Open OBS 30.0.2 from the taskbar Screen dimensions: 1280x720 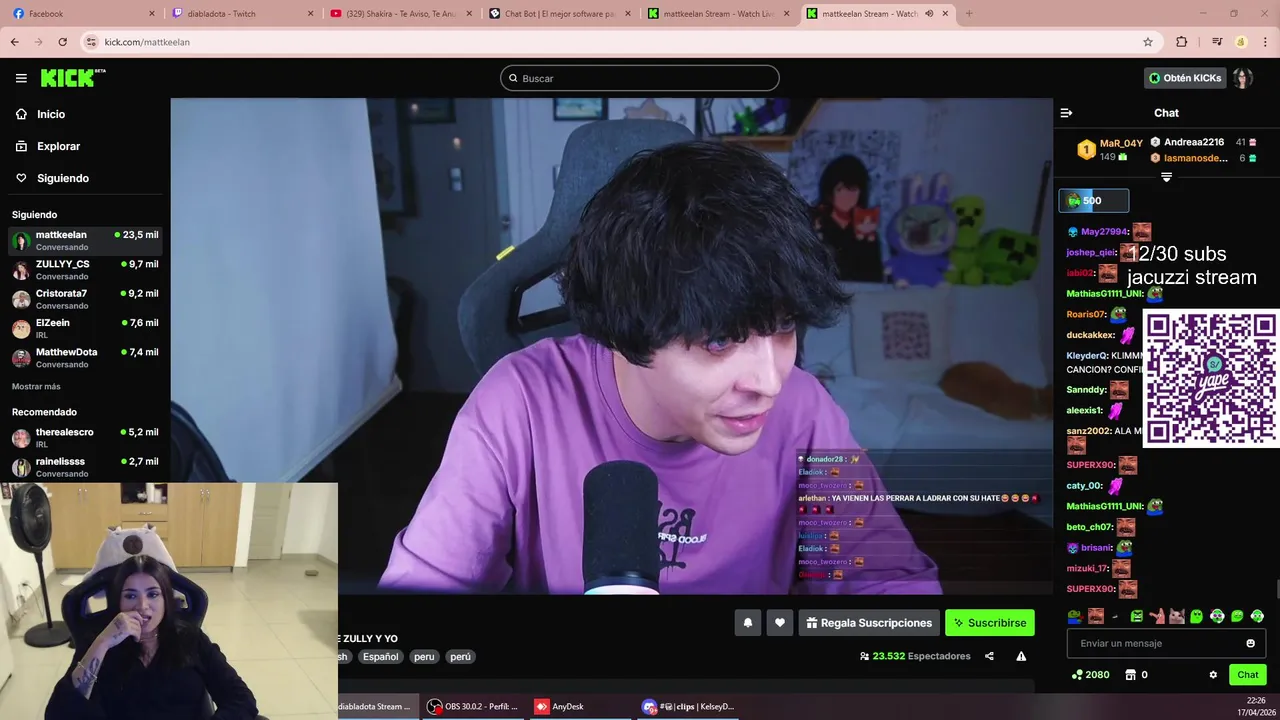474,706
